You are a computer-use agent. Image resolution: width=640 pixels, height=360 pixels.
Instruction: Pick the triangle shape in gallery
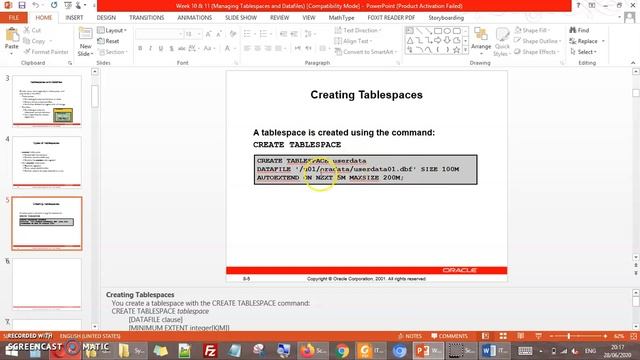click(x=410, y=40)
